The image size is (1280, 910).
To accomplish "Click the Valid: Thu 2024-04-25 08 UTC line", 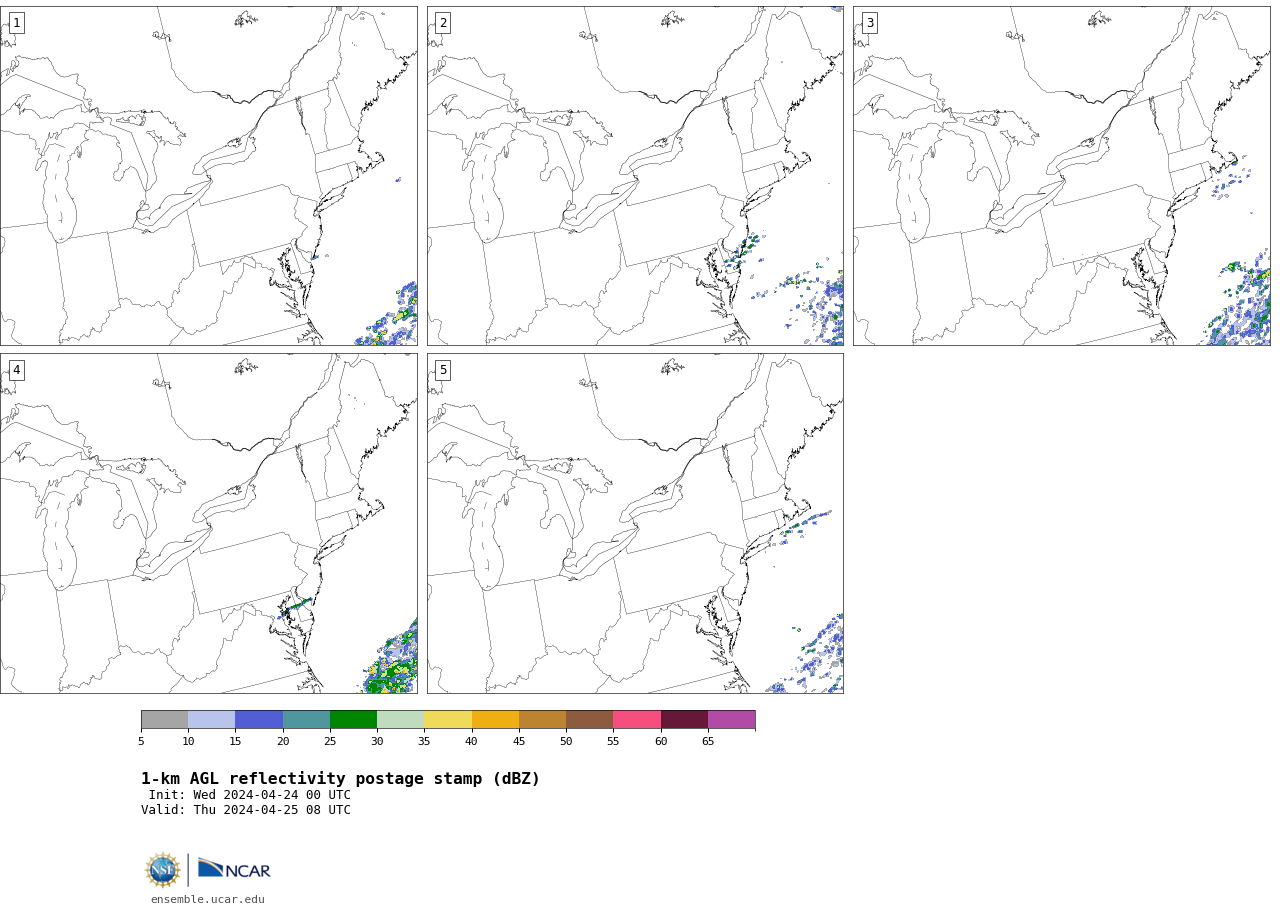I will coord(246,811).
